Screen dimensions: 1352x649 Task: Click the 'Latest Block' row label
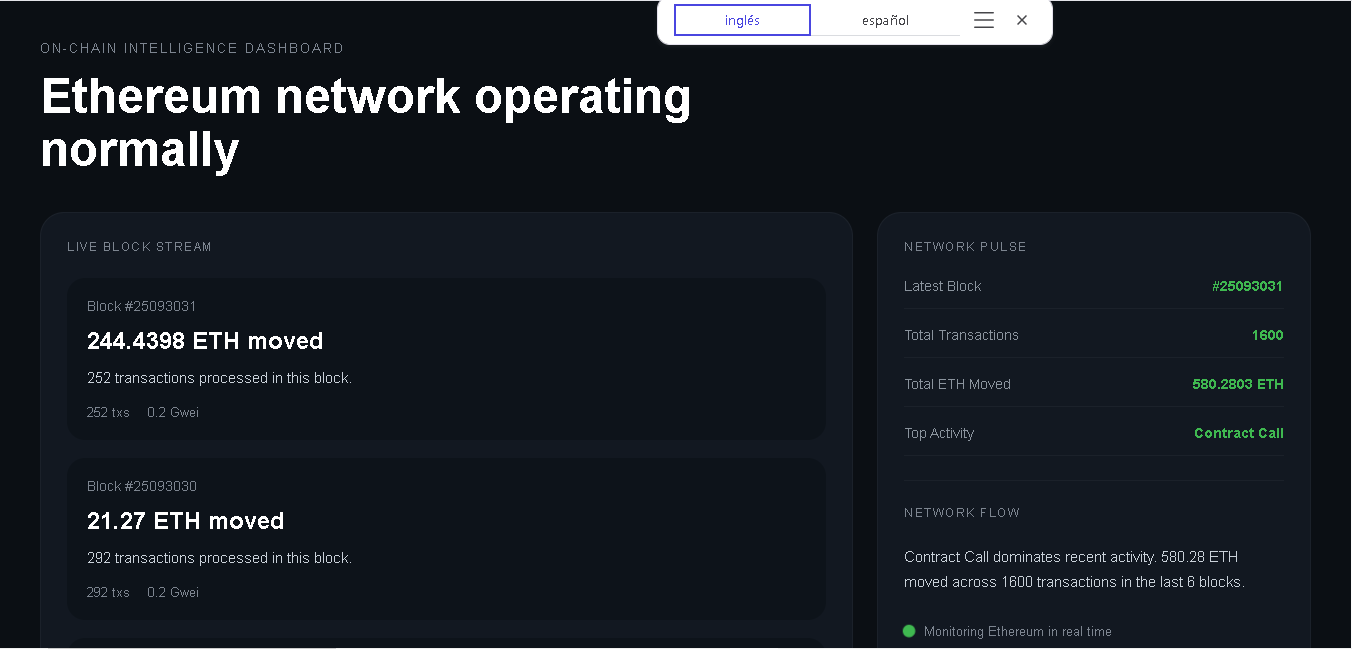[942, 286]
